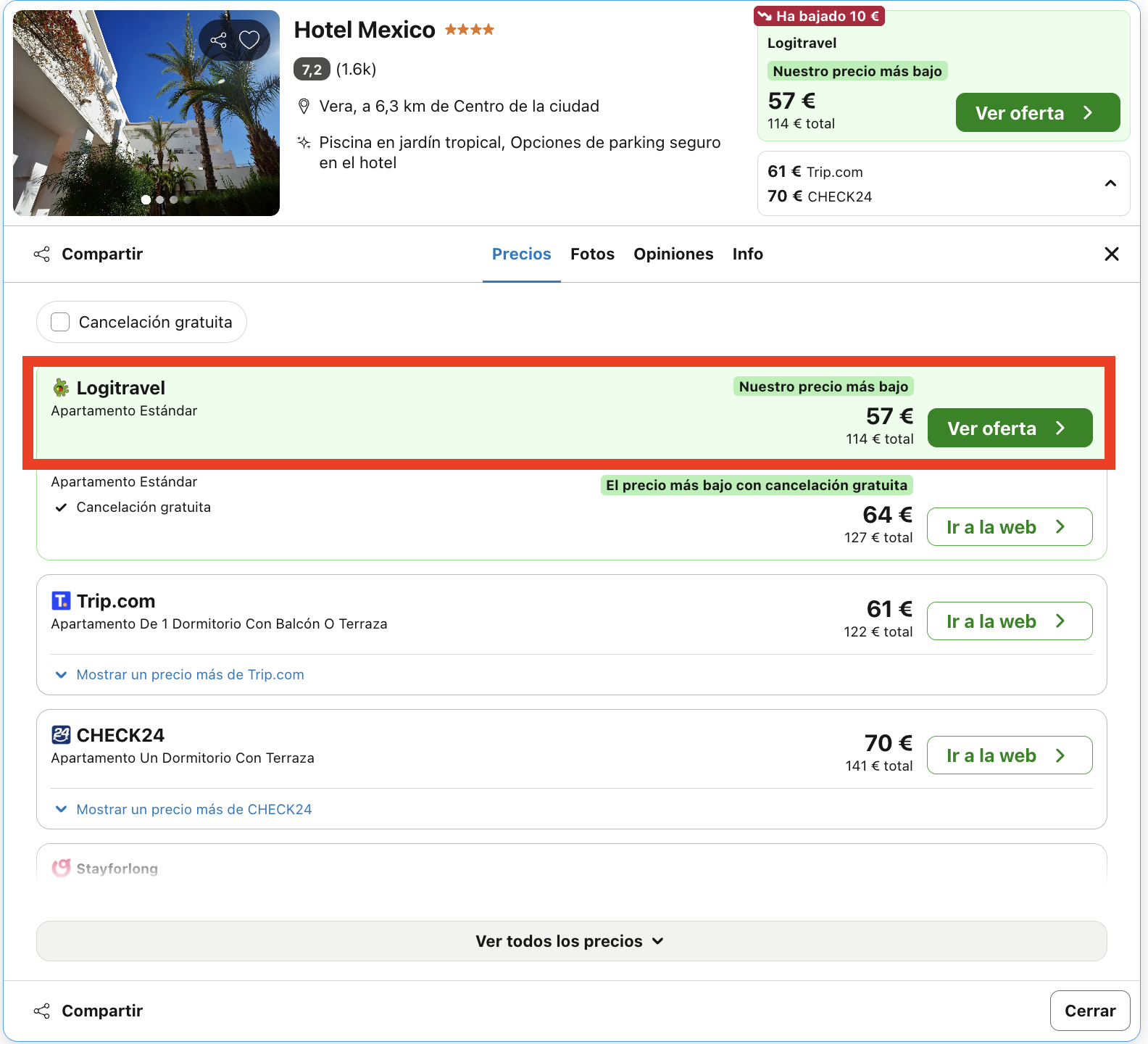Click the Trip.com logo icon
The height and width of the screenshot is (1044, 1148).
(62, 601)
